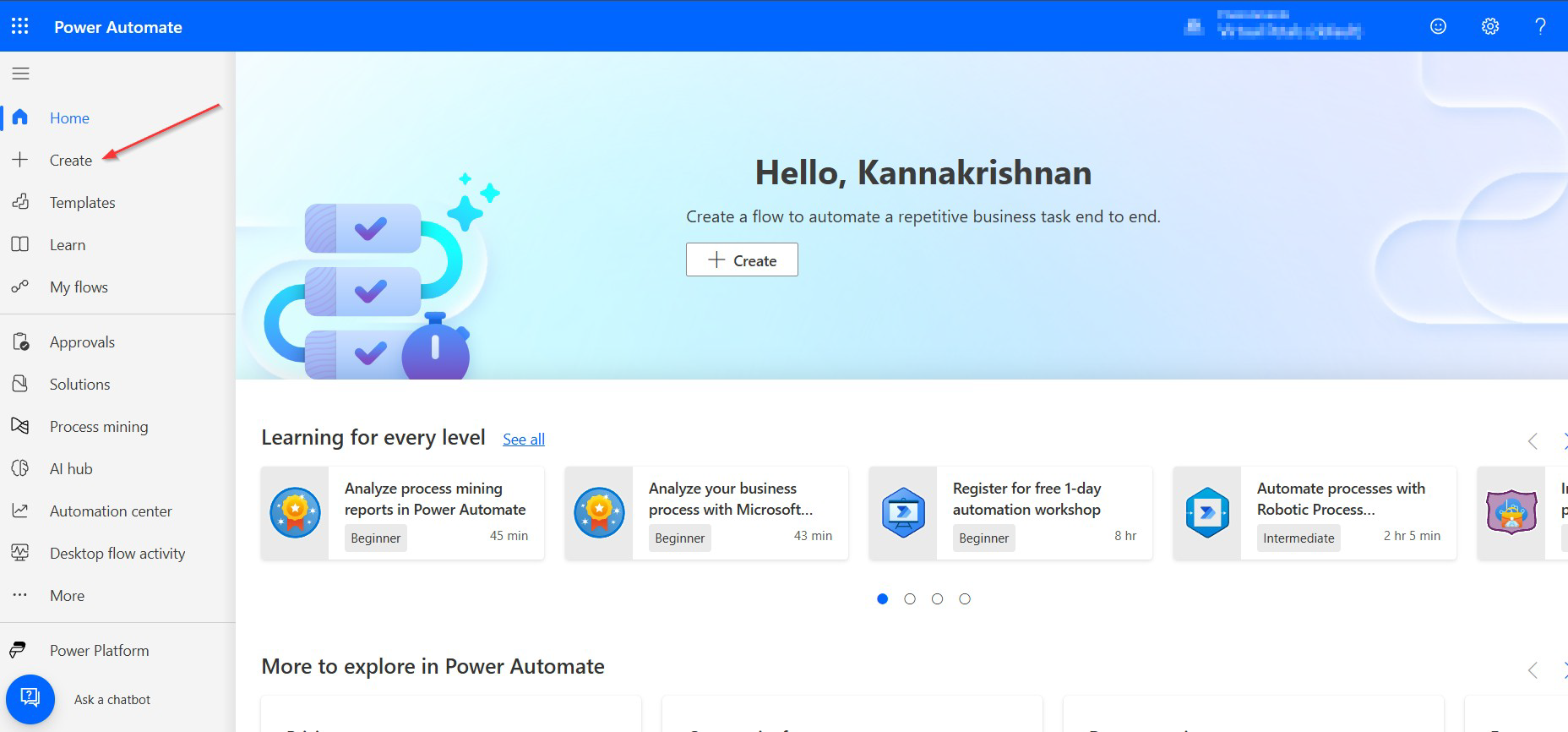Select Create in the left navigation
The width and height of the screenshot is (1568, 732).
(71, 160)
